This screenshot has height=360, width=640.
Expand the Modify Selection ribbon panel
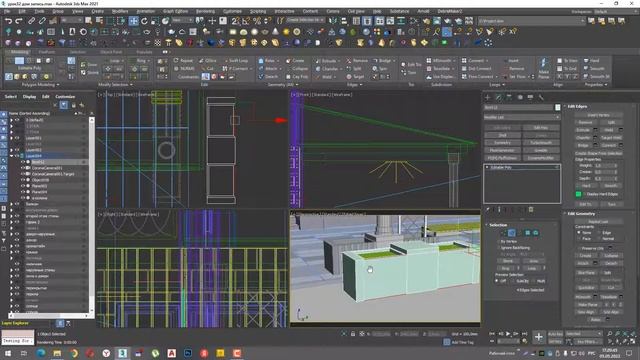(x=115, y=84)
